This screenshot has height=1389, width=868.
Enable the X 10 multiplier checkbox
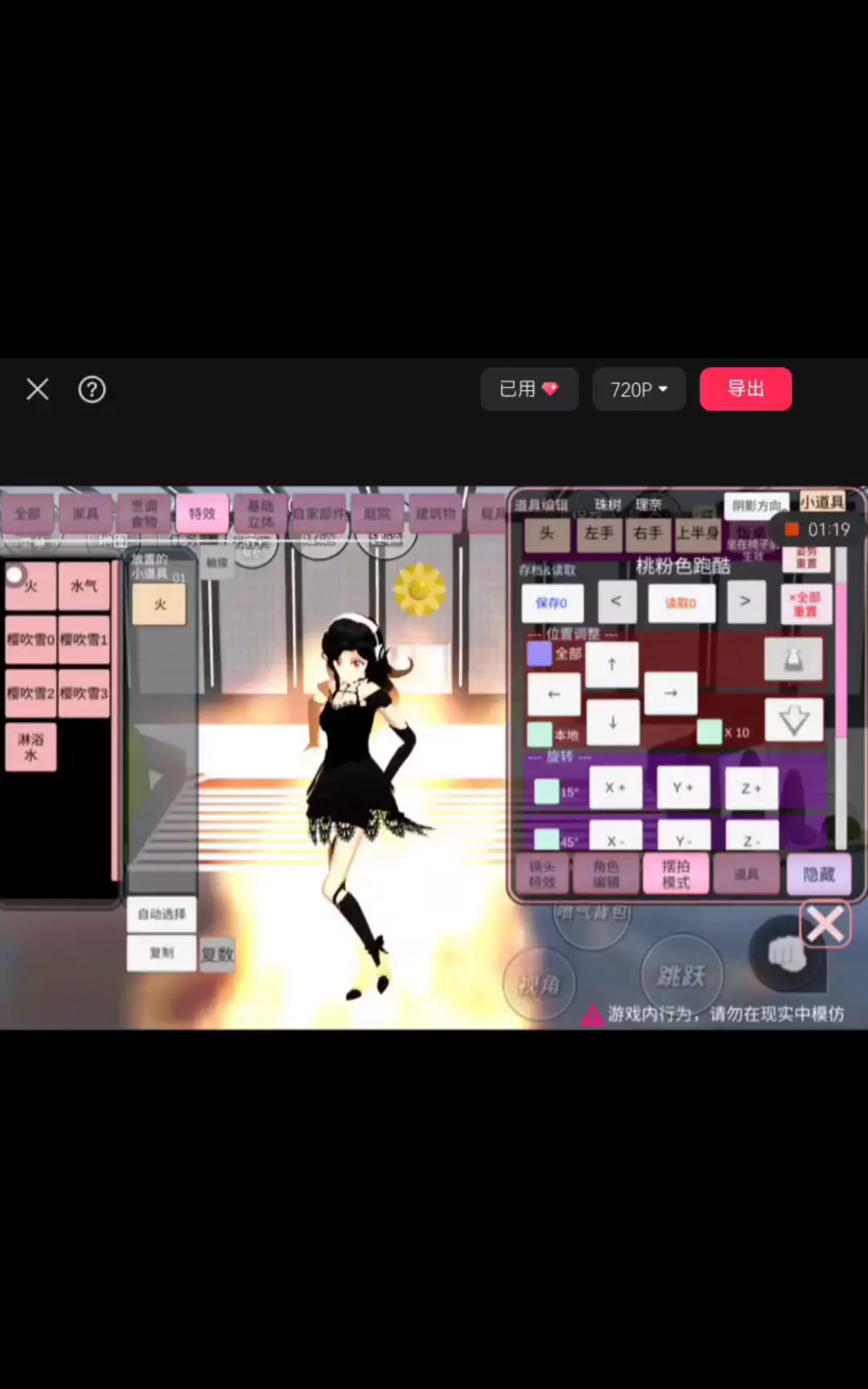(709, 732)
